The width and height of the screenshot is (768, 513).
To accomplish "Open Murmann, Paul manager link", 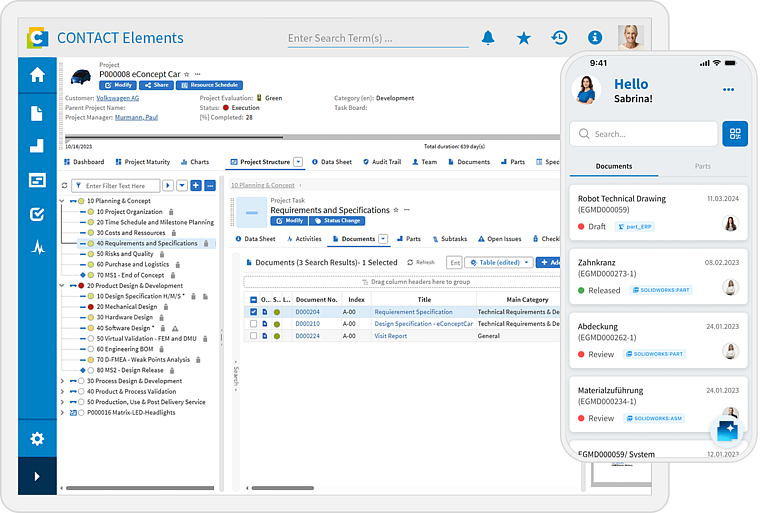I will pos(136,118).
